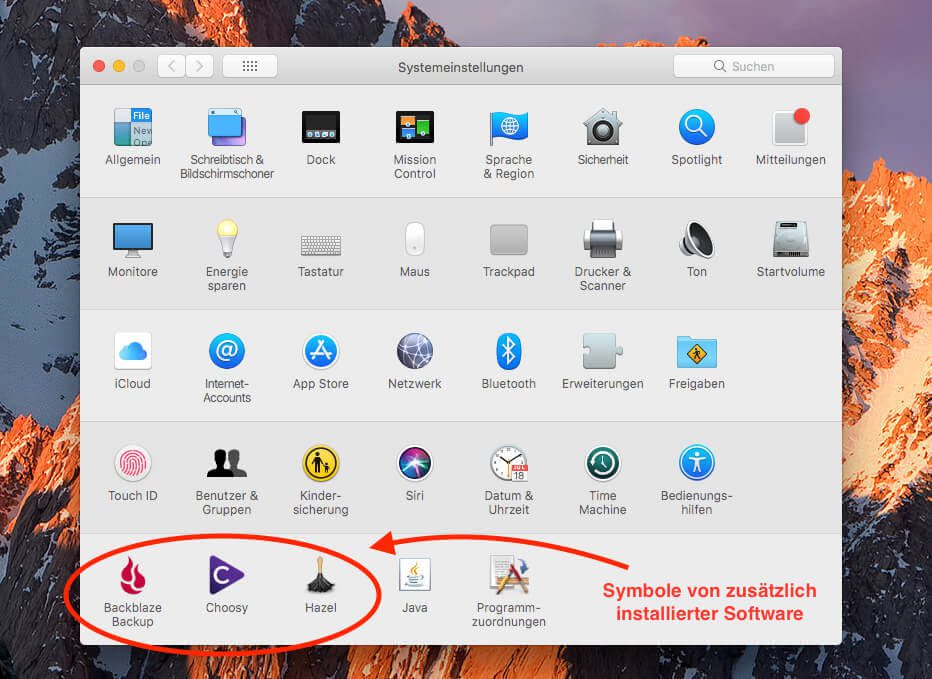This screenshot has height=679, width=932.
Task: Open Drucker & Scanner settings
Action: [x=603, y=240]
